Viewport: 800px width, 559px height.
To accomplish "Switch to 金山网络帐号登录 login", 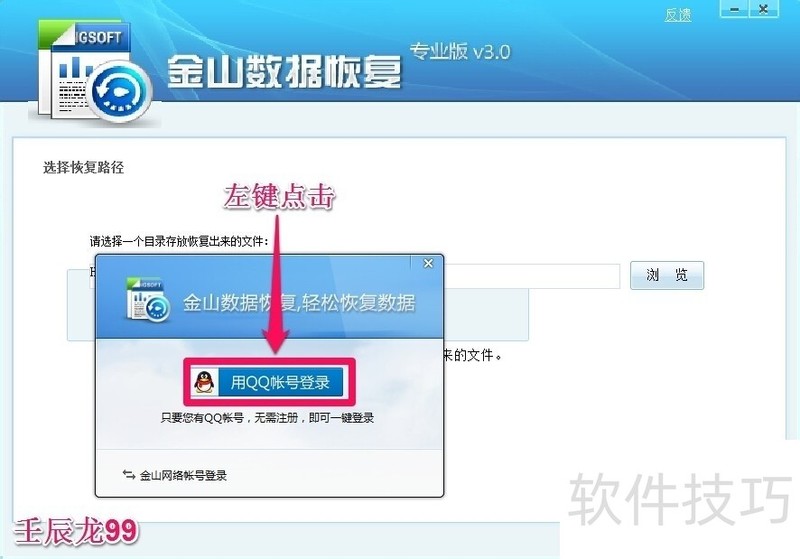I will coord(183,475).
